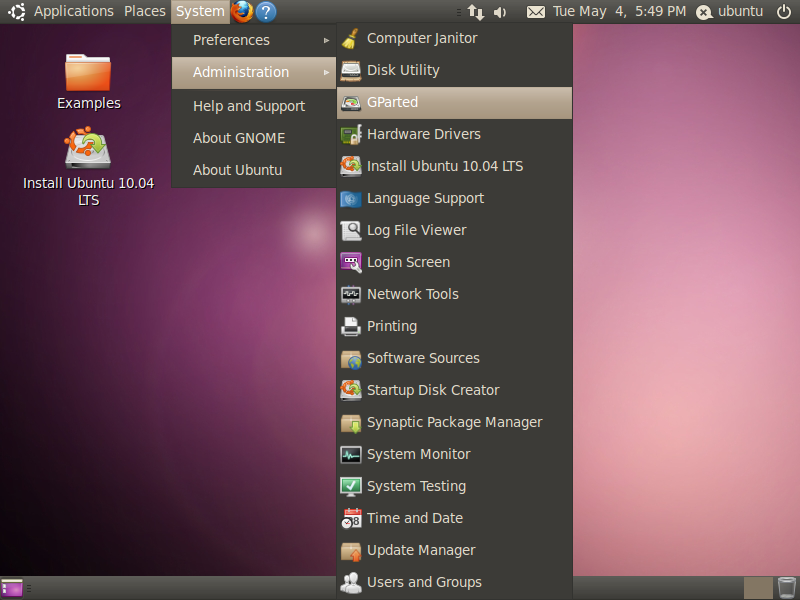Screen dimensions: 800x600
Task: Click the Startup Disk Creator icon
Action: [351, 390]
